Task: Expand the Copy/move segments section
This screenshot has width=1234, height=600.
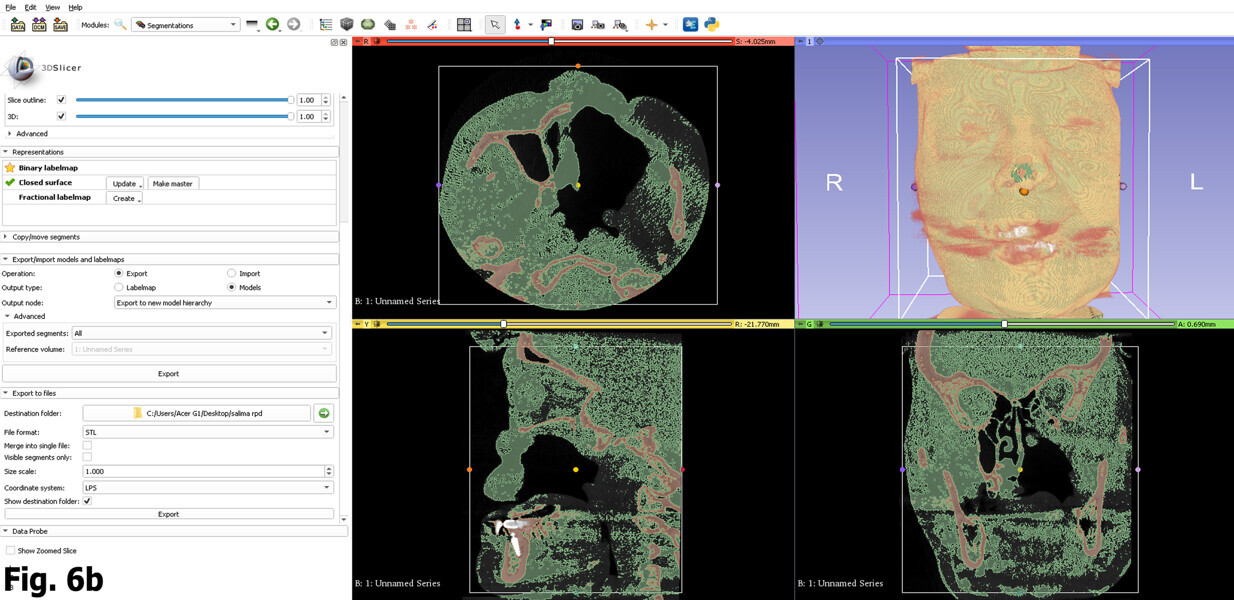Action: point(45,237)
